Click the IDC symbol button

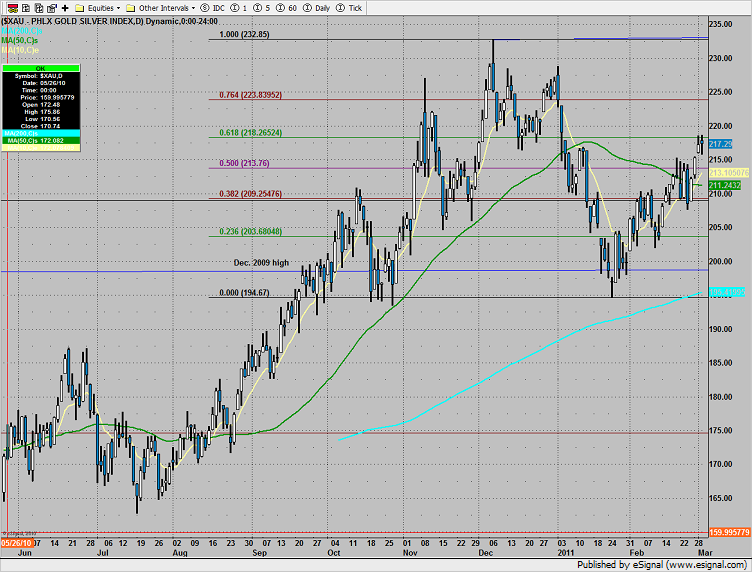(212, 8)
